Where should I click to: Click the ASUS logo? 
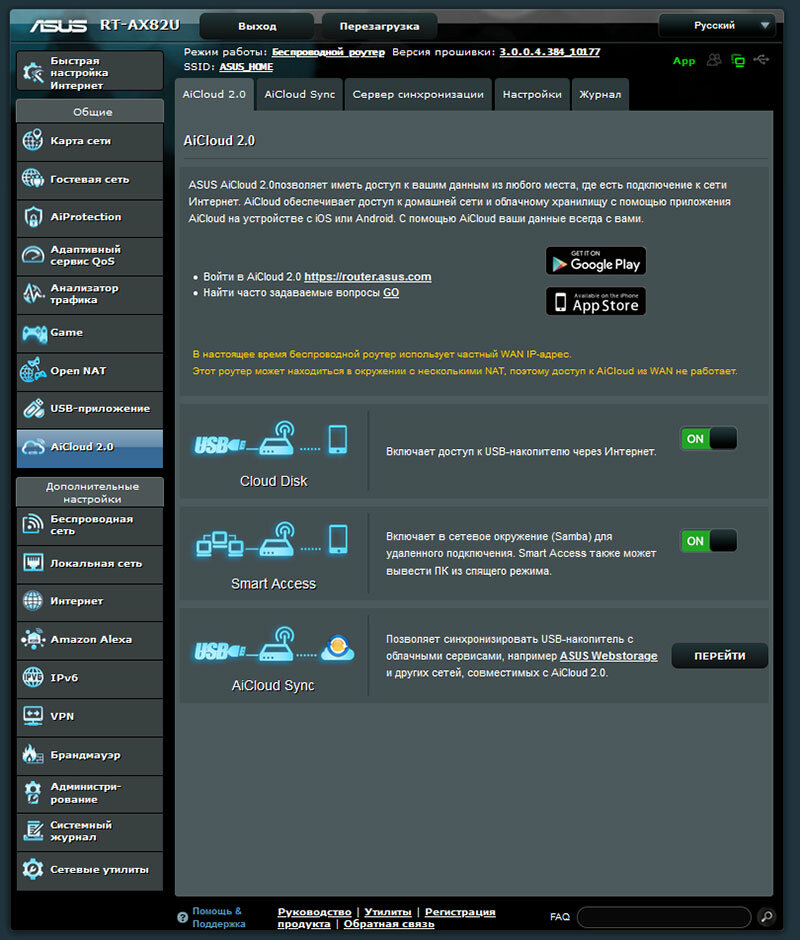pyautogui.click(x=58, y=26)
